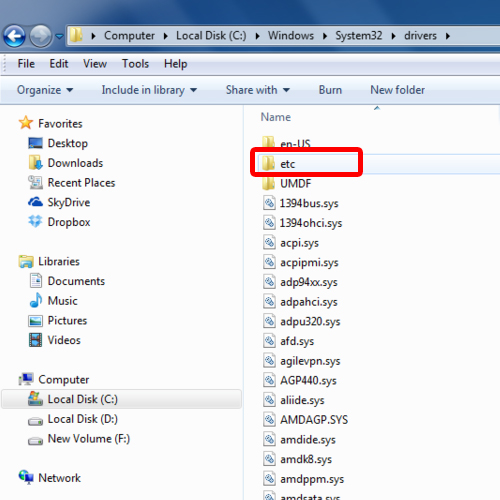The image size is (500, 500).
Task: Click the AMDAGP.SYS file icon
Action: [269, 419]
